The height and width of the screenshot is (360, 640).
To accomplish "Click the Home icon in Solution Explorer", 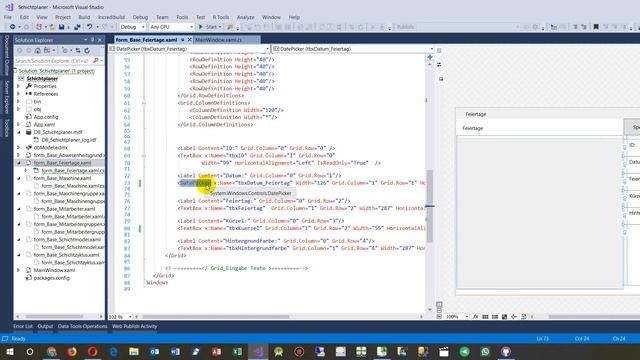I will (38, 51).
